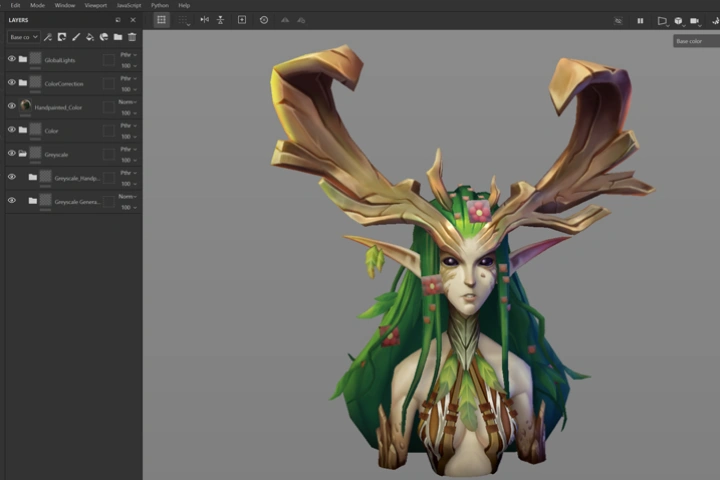Open Handpainted_Color Norm blend dropdown
Screen dimensions: 720x480
128,102
